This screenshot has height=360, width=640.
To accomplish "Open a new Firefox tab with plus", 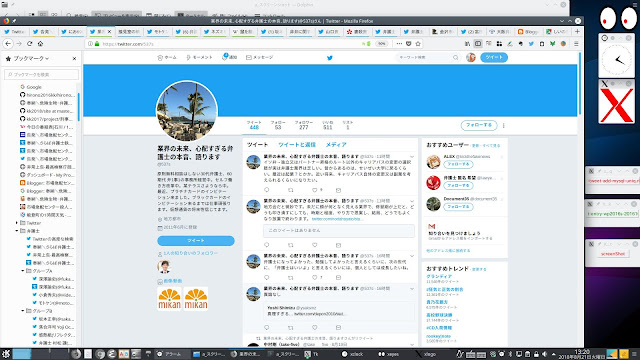I will pos(577,31).
